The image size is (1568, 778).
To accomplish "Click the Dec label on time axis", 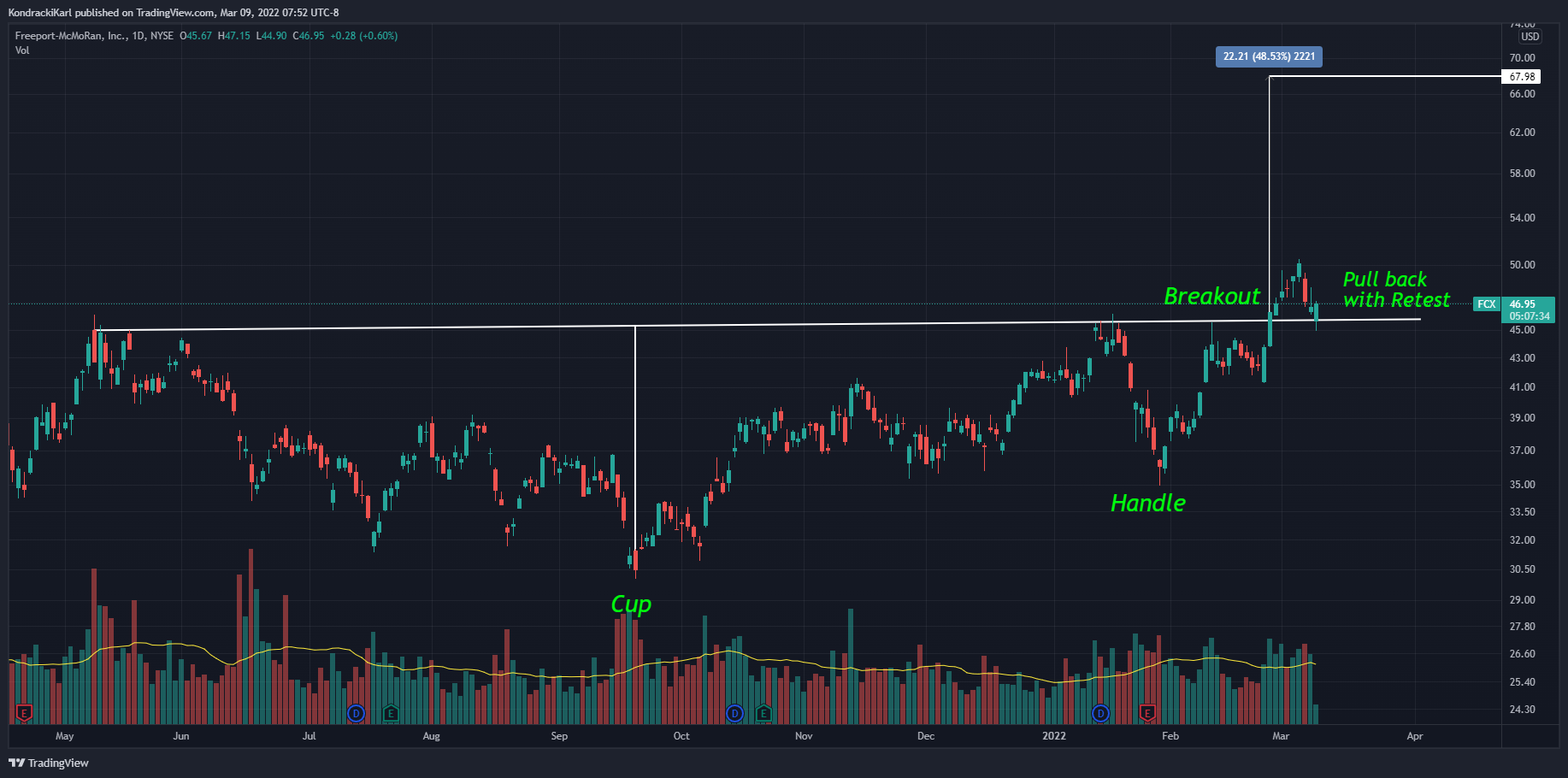I will pyautogui.click(x=926, y=736).
